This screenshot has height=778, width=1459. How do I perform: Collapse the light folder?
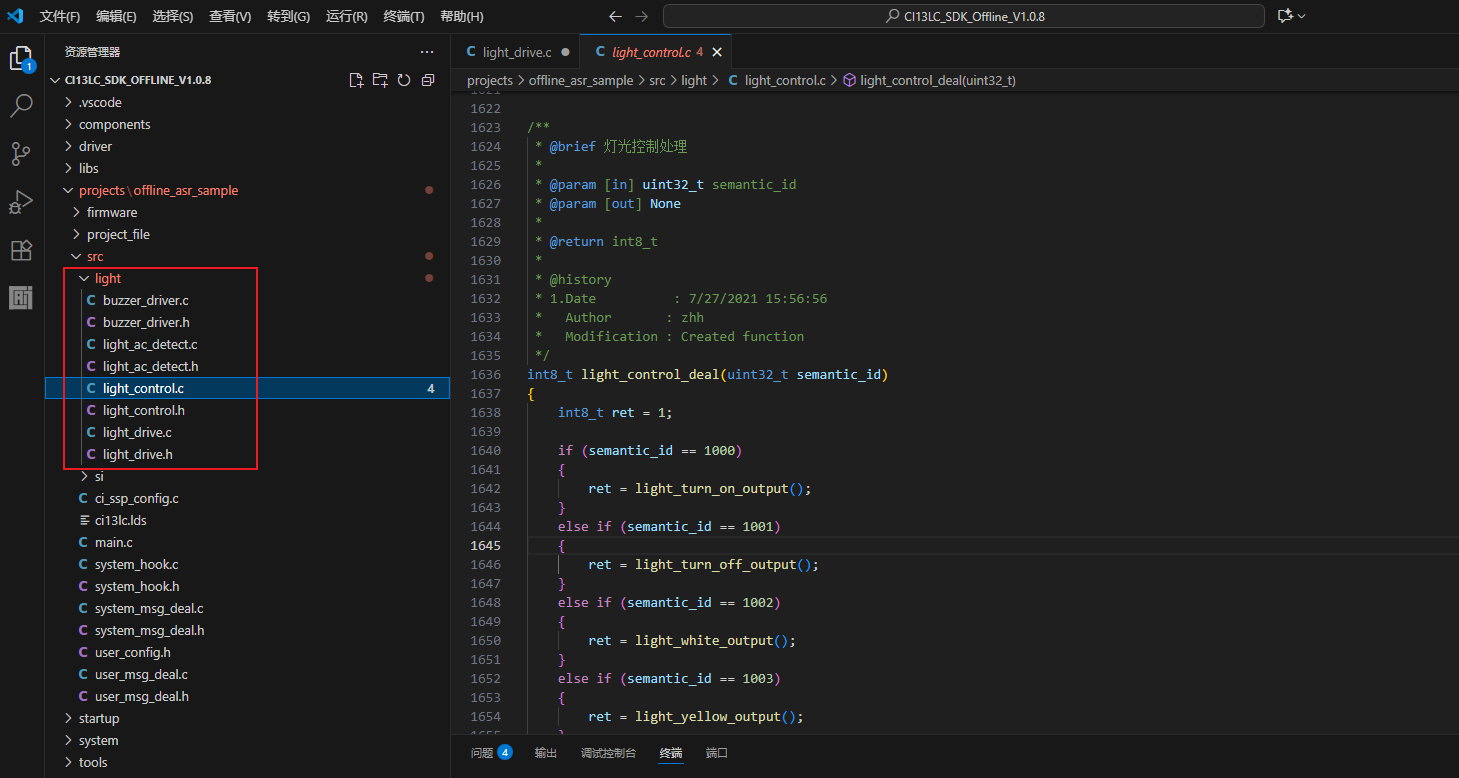pos(107,278)
